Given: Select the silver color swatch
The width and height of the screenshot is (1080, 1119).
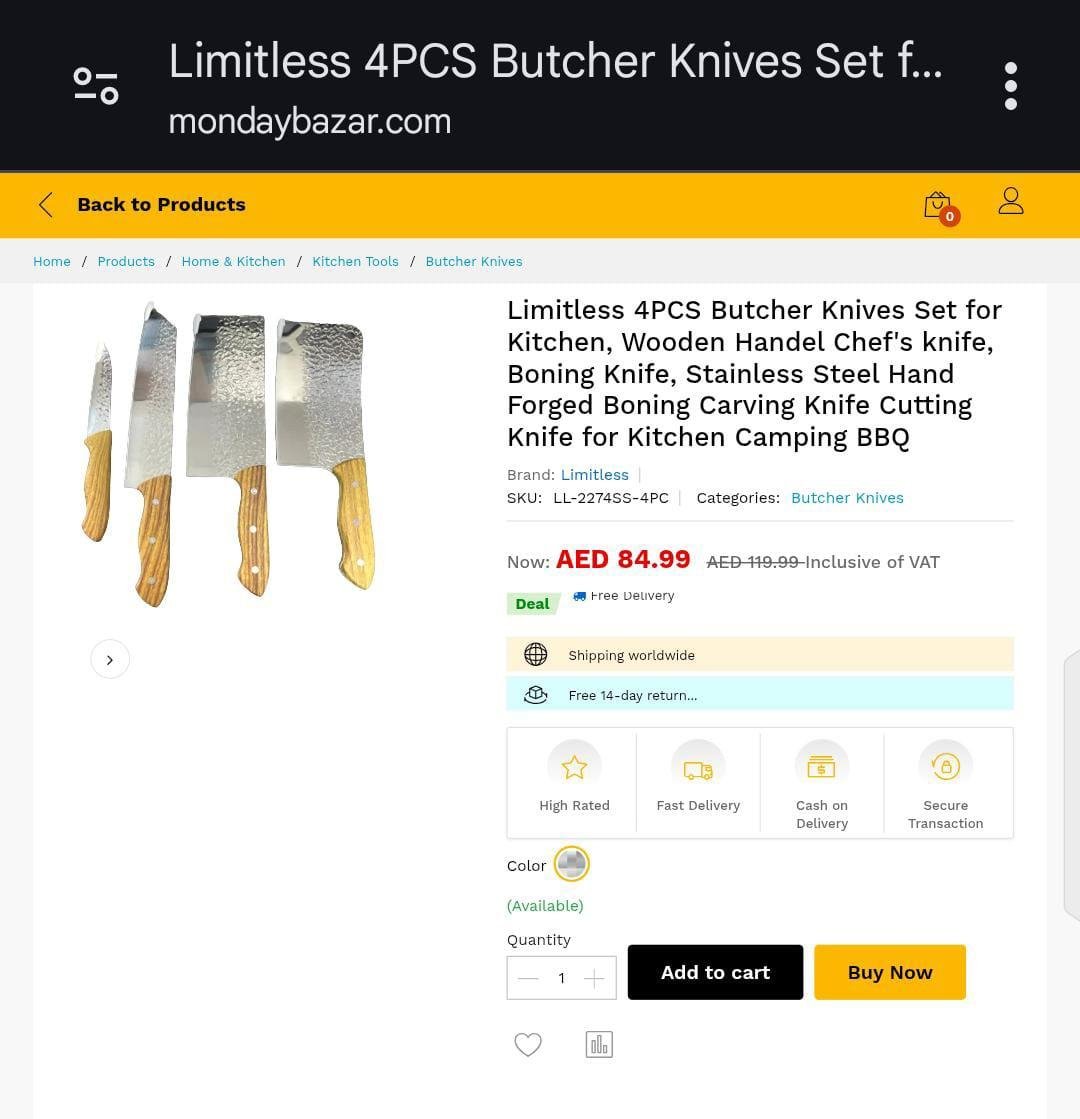Looking at the screenshot, I should [572, 864].
